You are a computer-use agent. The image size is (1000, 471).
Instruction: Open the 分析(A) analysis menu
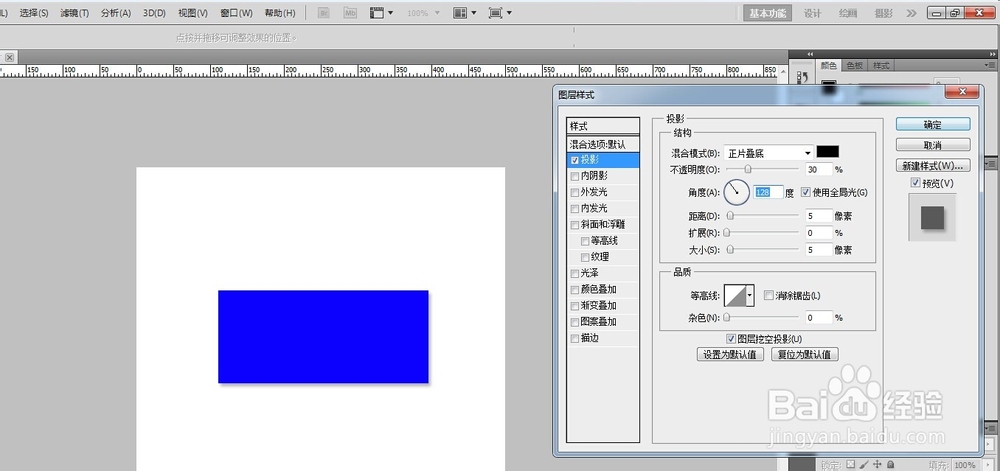coord(115,13)
